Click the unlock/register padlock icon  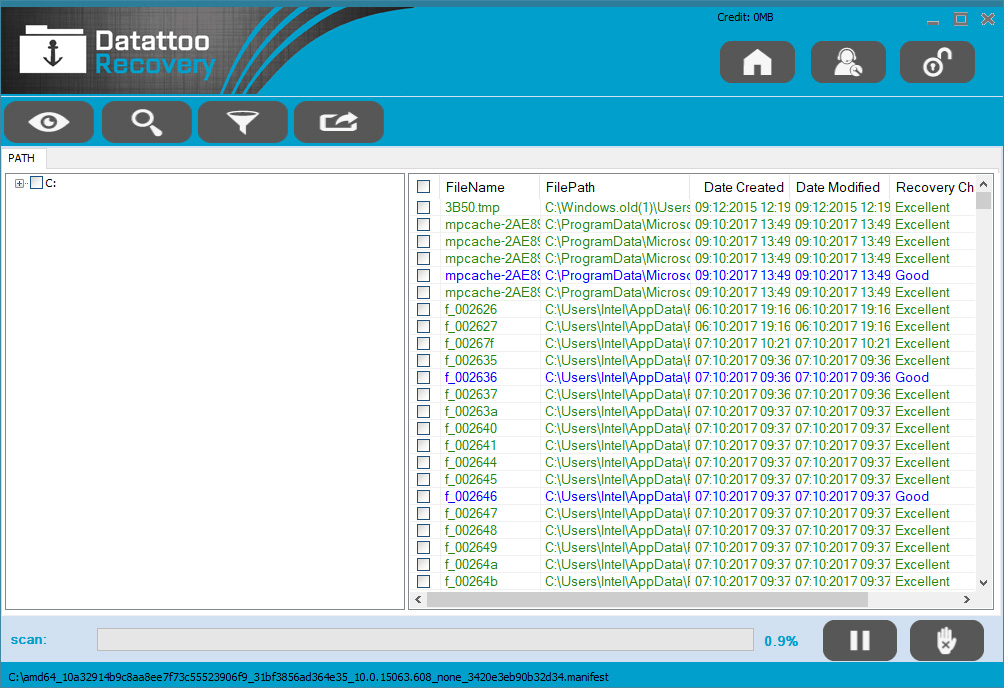pyautogui.click(x=937, y=62)
